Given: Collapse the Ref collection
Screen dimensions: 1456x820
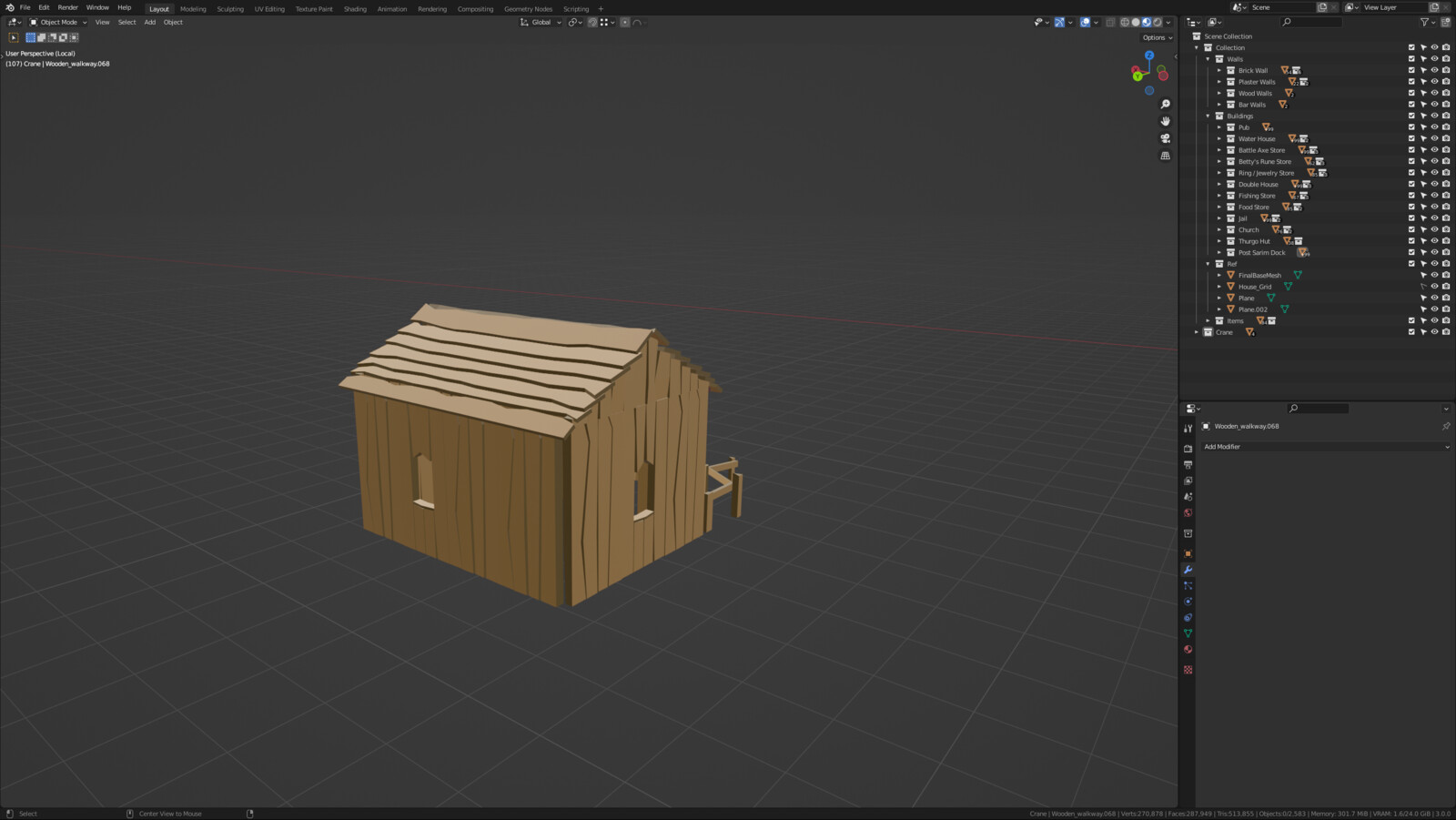Looking at the screenshot, I should (x=1208, y=264).
